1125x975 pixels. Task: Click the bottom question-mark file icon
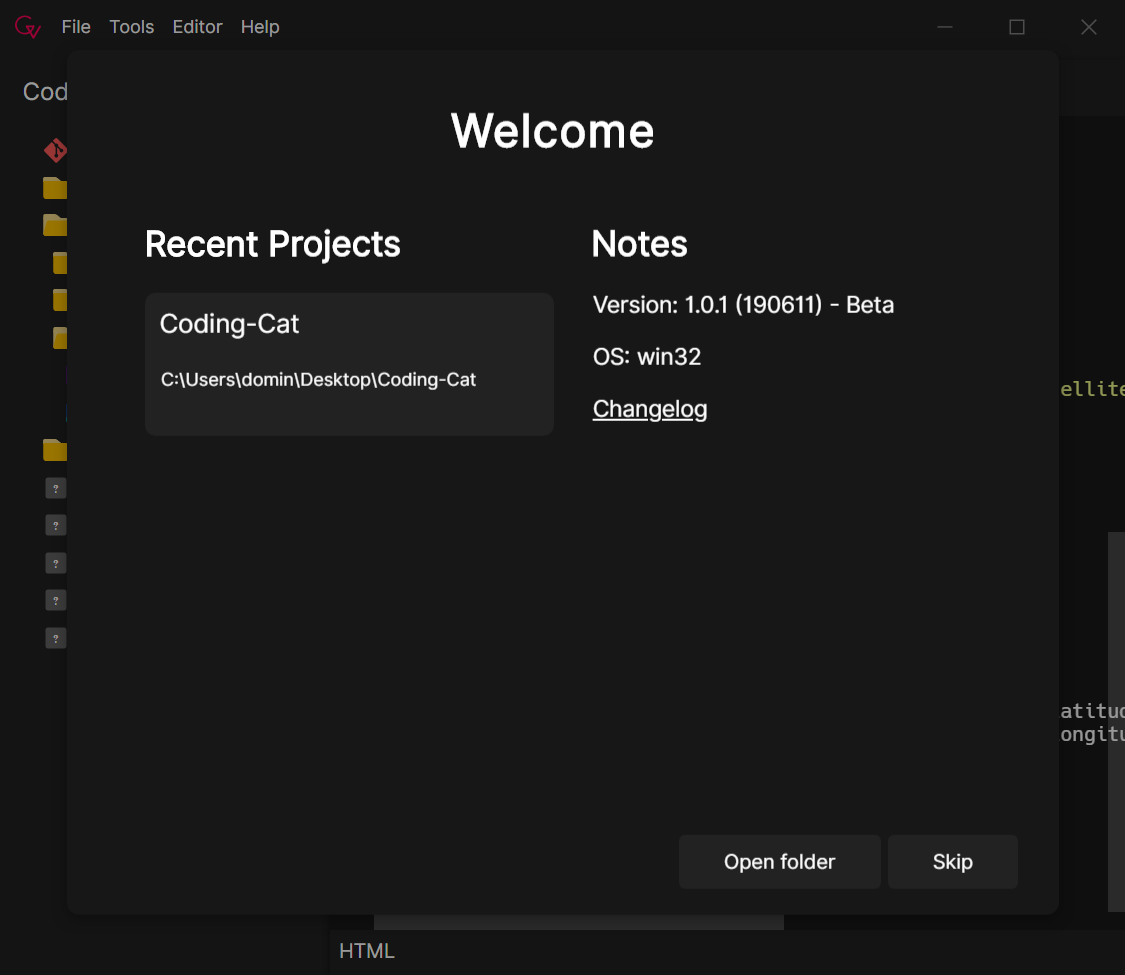56,637
